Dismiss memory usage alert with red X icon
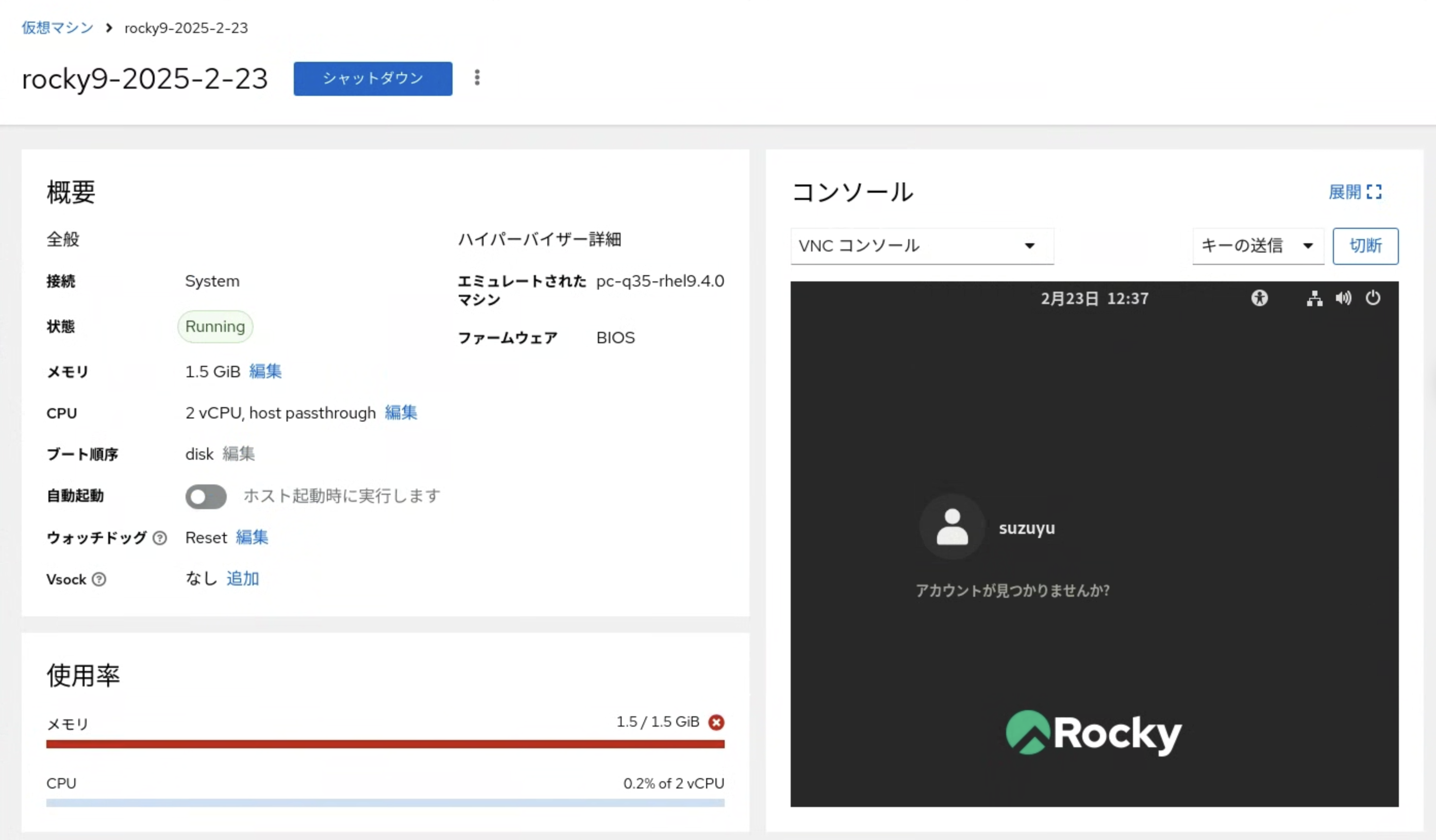This screenshot has height=840, width=1436. point(716,722)
